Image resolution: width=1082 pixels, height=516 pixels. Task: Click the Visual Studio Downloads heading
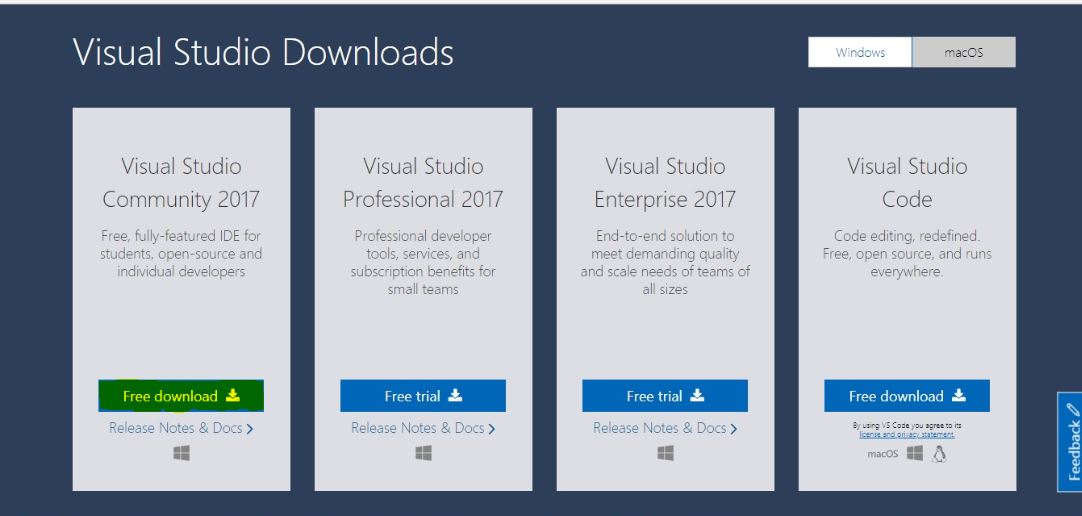(x=263, y=52)
